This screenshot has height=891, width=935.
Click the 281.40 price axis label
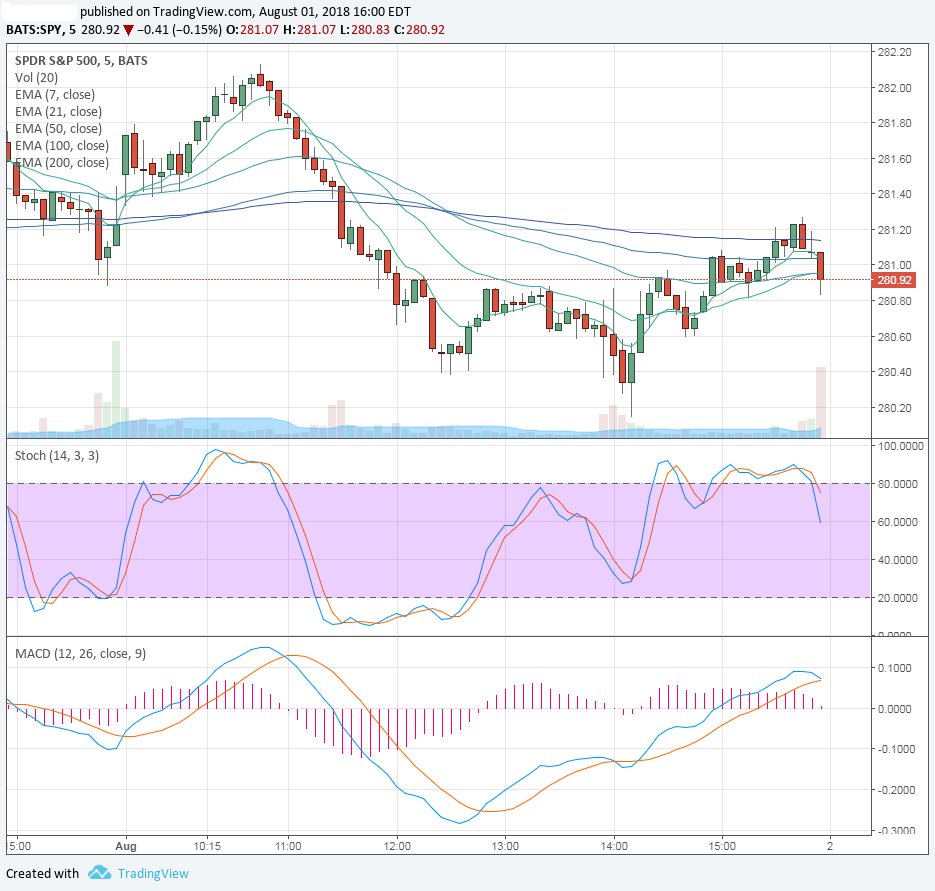pyautogui.click(x=894, y=194)
